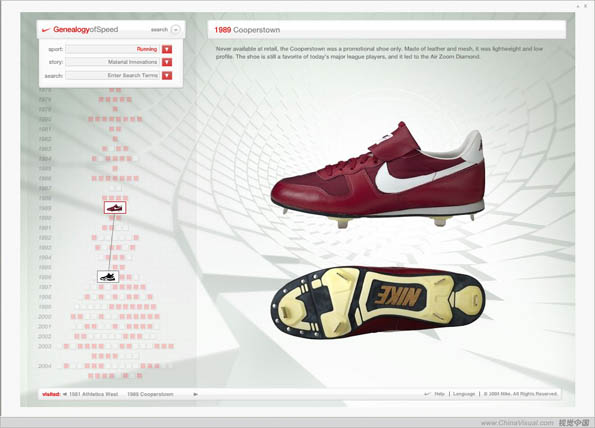
Task: Click the sport field showing Running
Action: point(113,49)
